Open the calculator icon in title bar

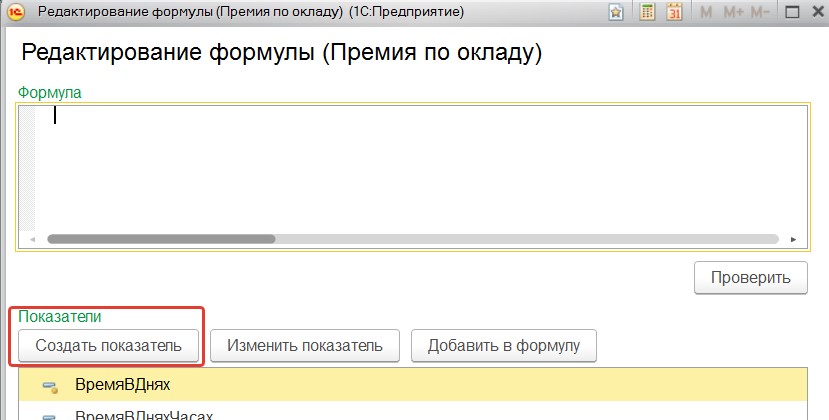pyautogui.click(x=647, y=12)
